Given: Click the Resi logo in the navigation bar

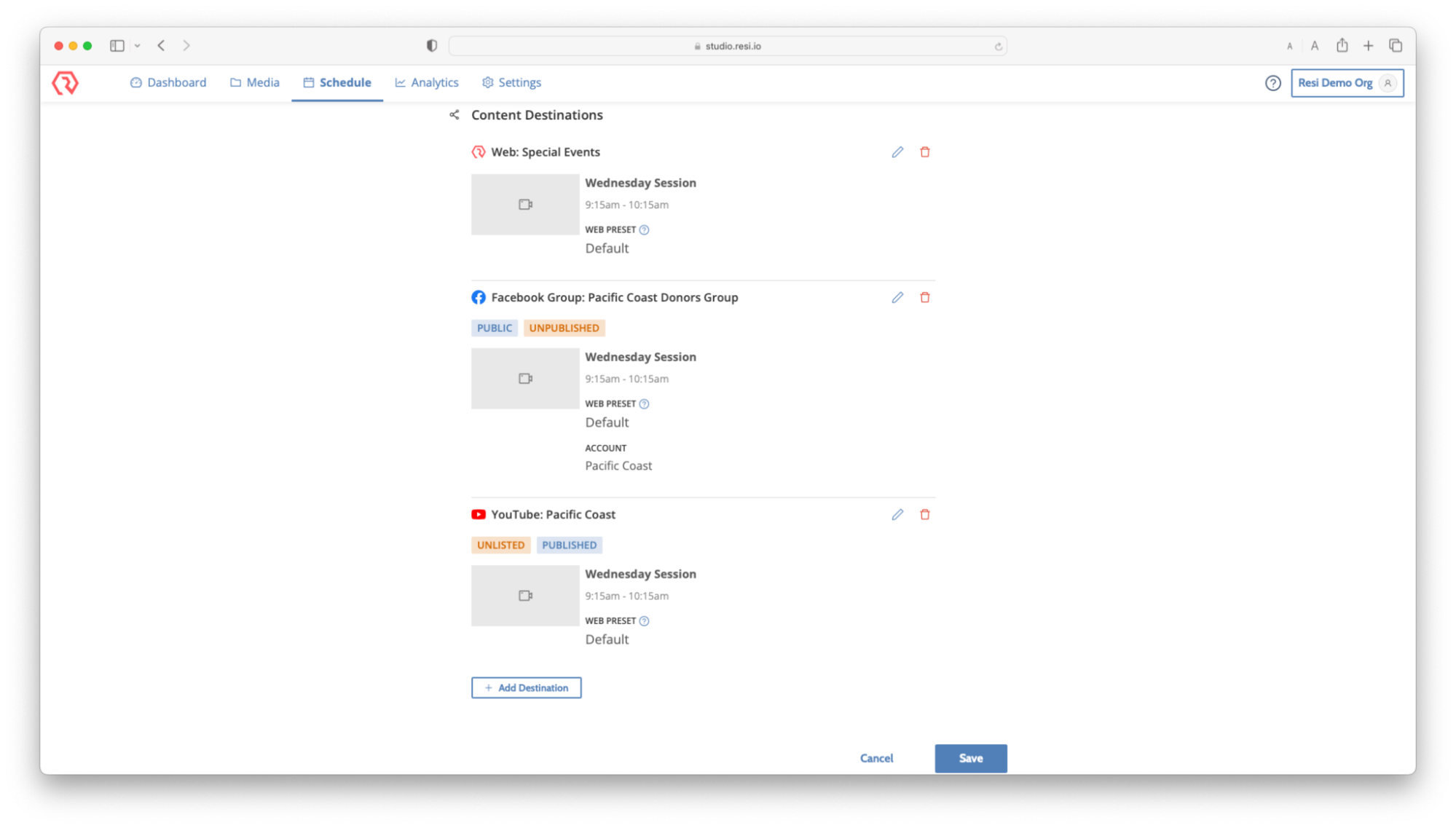Looking at the screenshot, I should click(x=66, y=82).
